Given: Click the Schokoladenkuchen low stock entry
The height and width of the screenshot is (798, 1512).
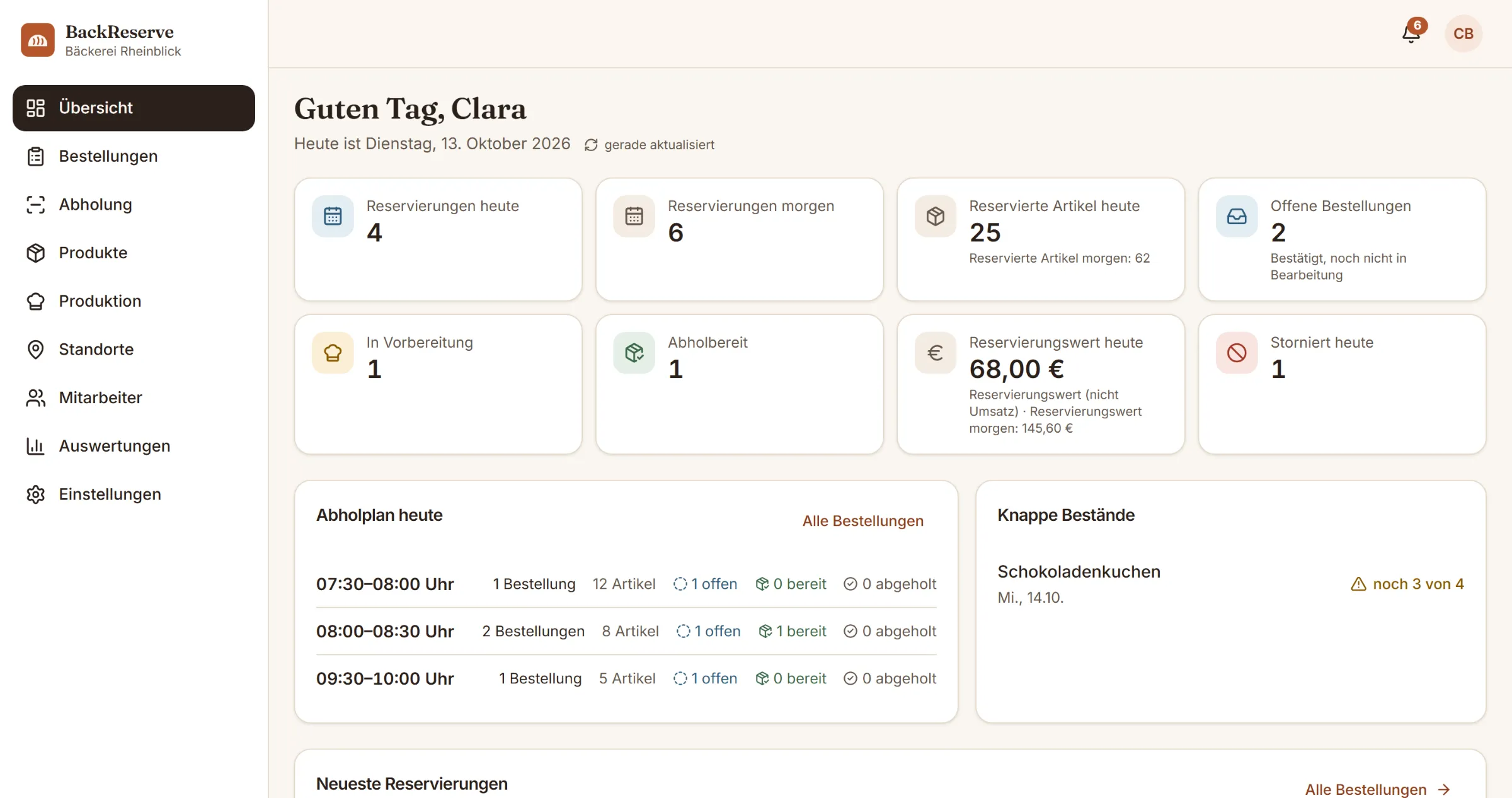Looking at the screenshot, I should pyautogui.click(x=1230, y=584).
